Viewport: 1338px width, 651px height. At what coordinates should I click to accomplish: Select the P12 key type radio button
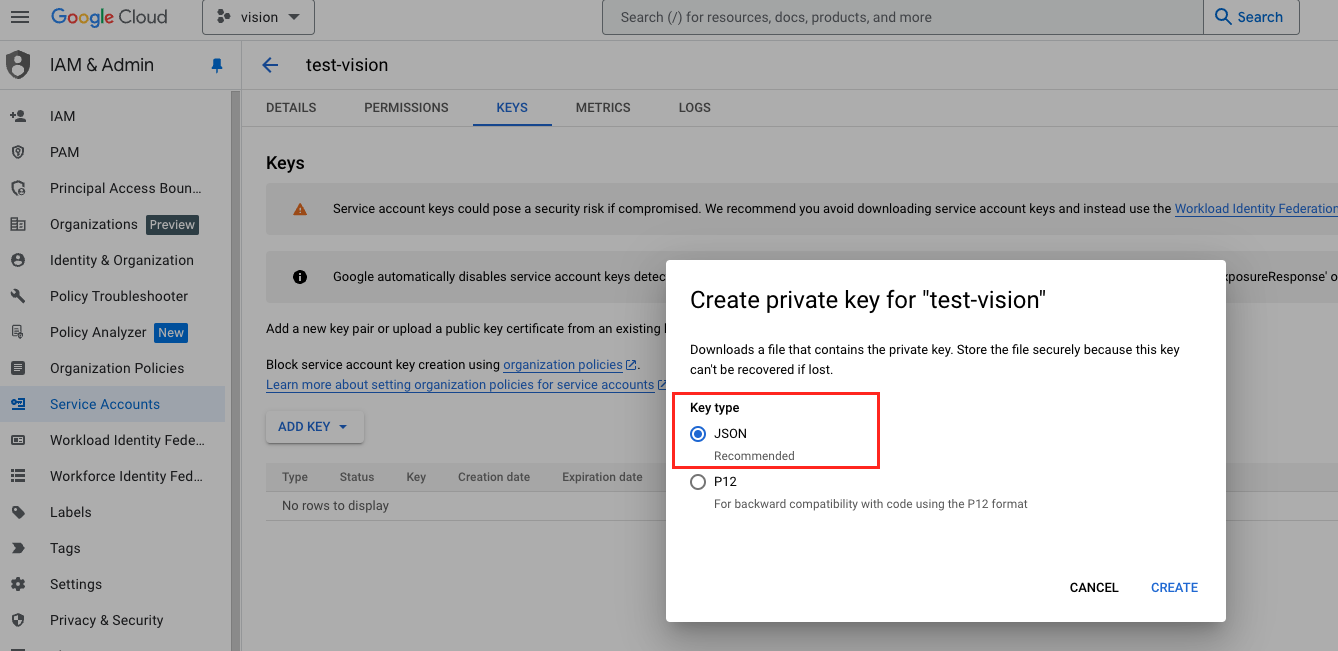click(x=698, y=482)
